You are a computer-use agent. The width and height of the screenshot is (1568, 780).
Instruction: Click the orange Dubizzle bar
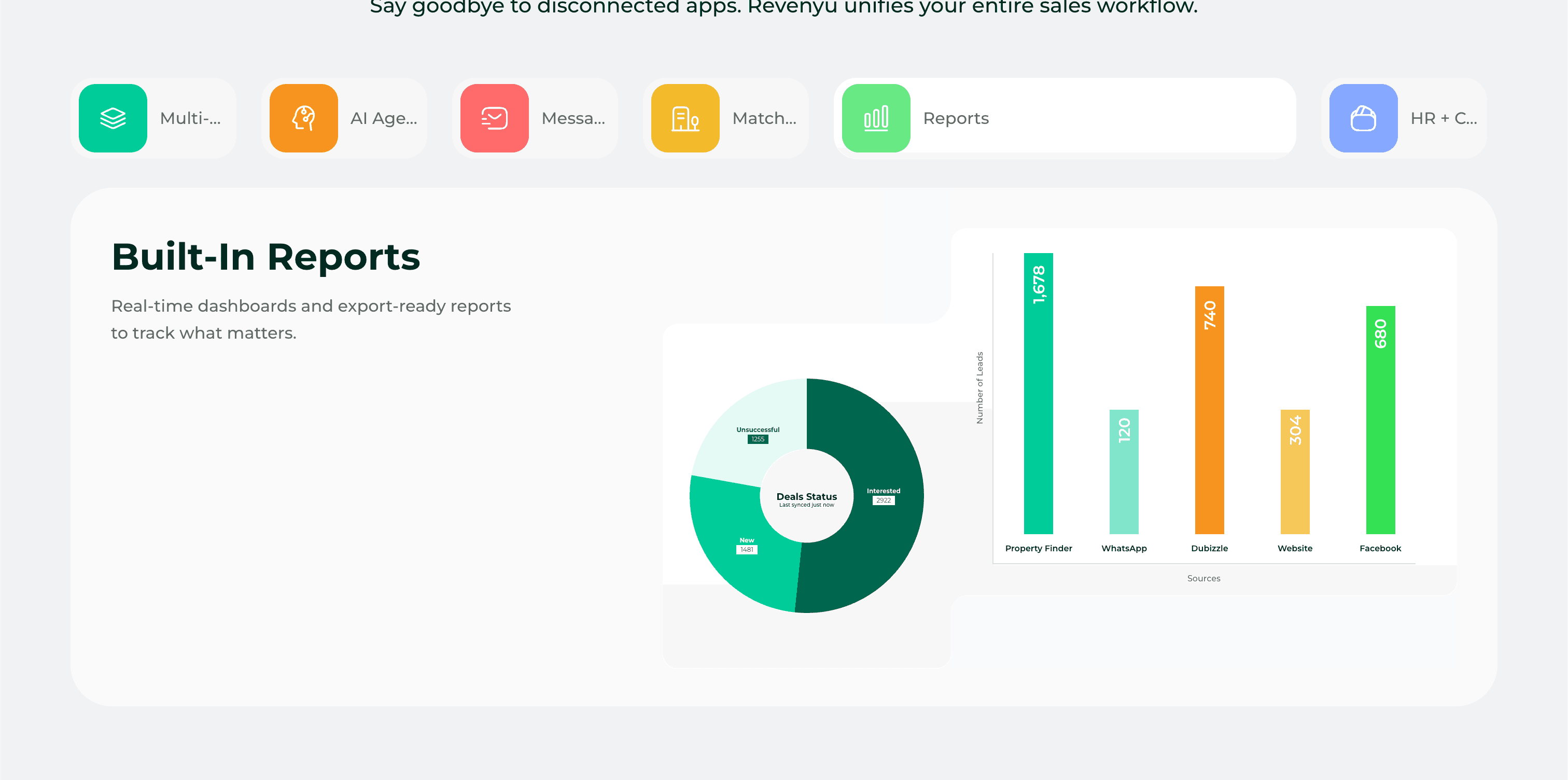click(x=1210, y=408)
